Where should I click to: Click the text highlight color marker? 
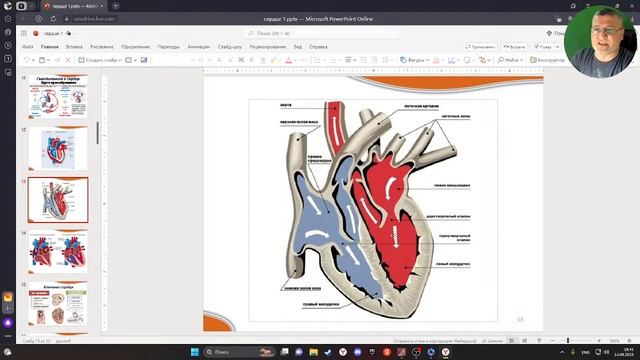273,60
